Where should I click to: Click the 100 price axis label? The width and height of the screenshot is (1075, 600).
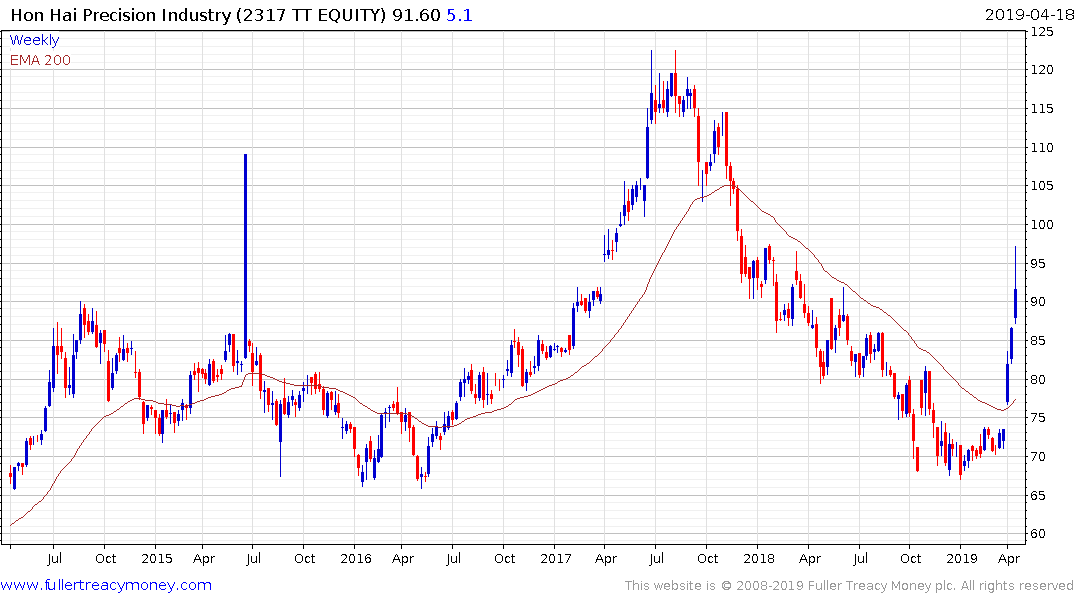(1043, 225)
